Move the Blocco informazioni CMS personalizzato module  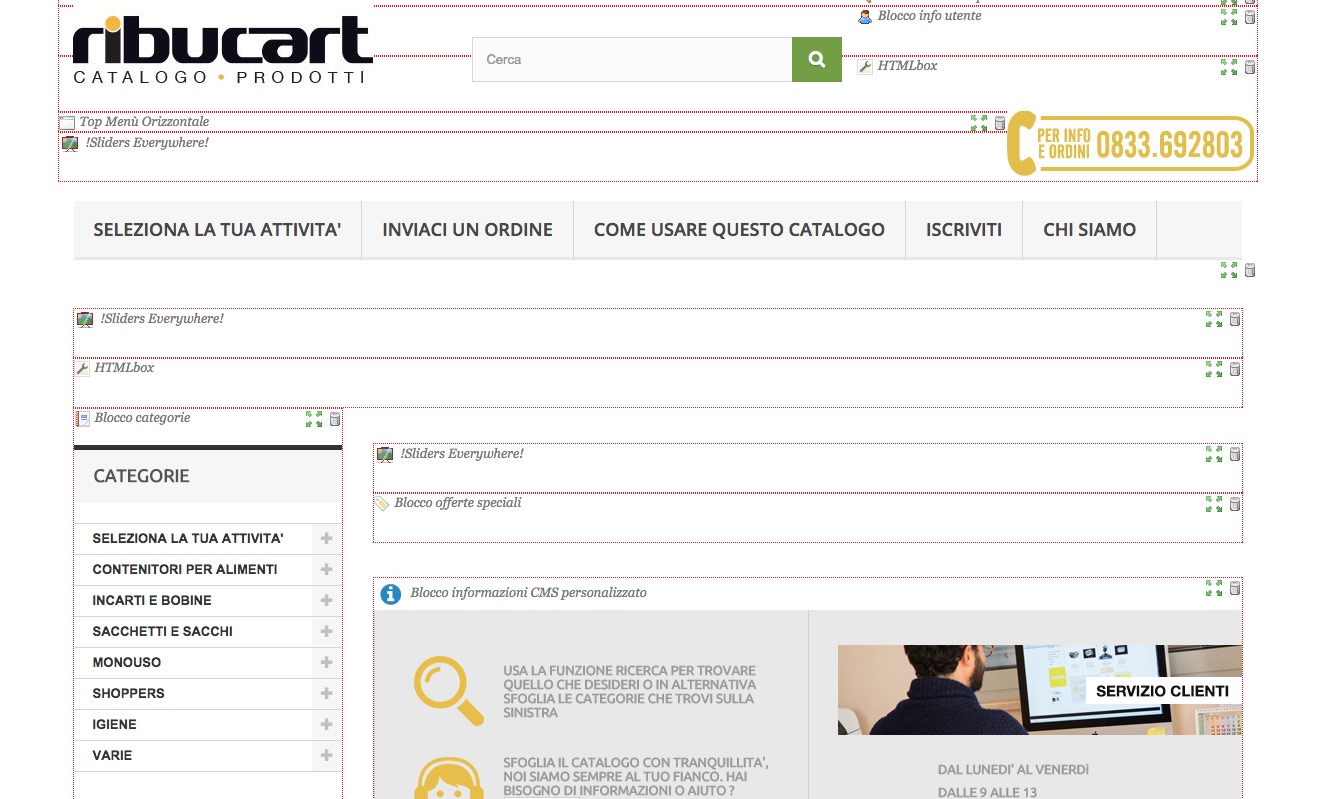coord(1214,588)
